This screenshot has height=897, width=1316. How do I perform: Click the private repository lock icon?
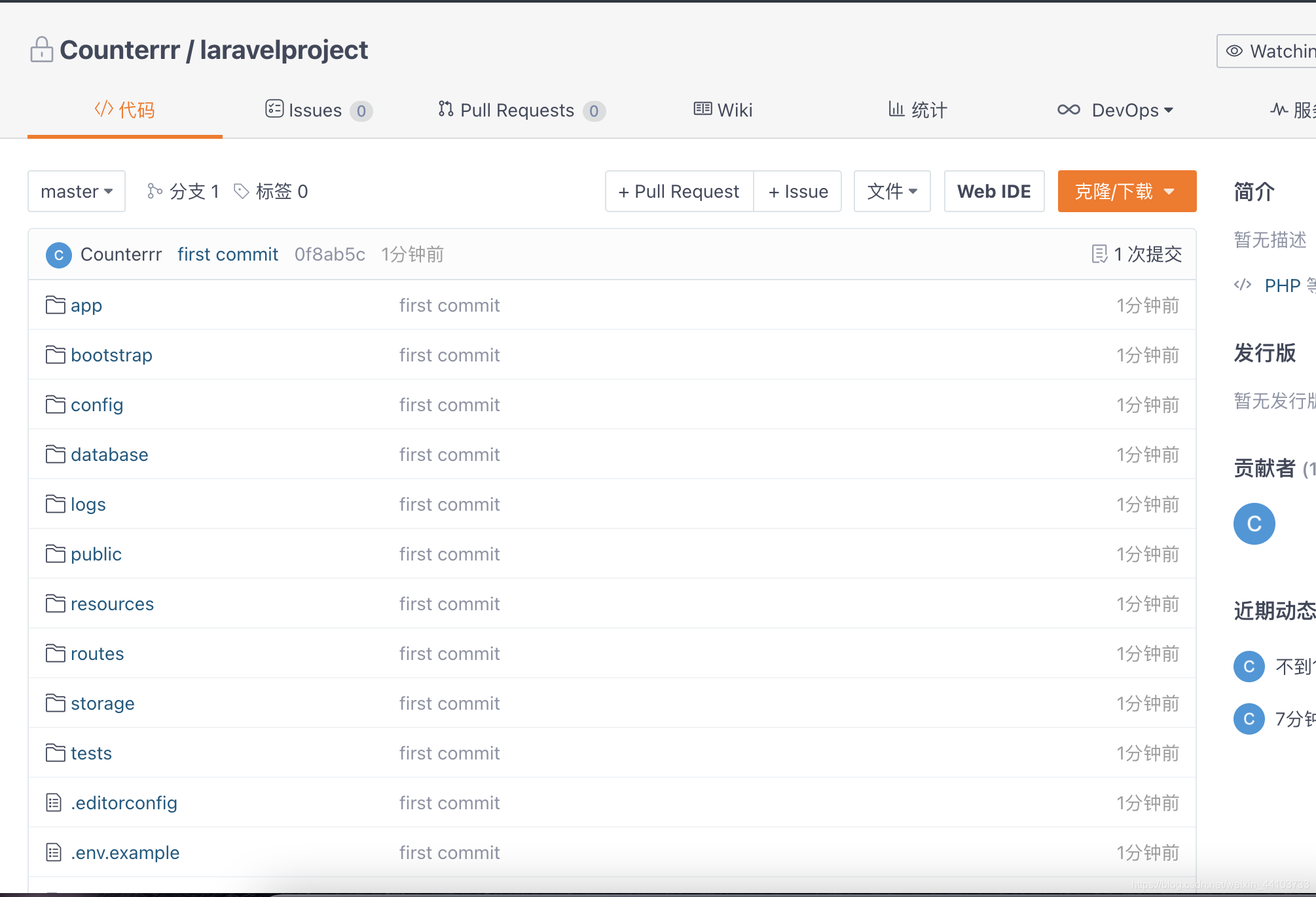click(42, 50)
